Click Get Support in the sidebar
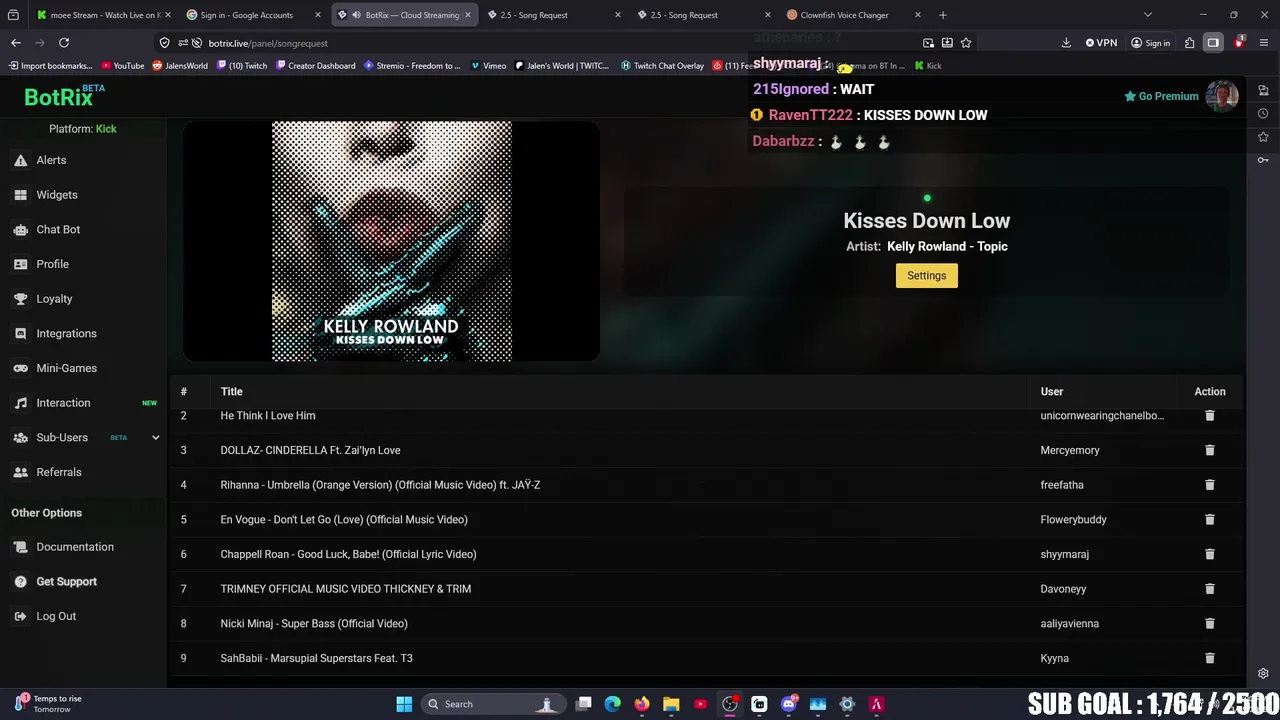 [x=66, y=582]
